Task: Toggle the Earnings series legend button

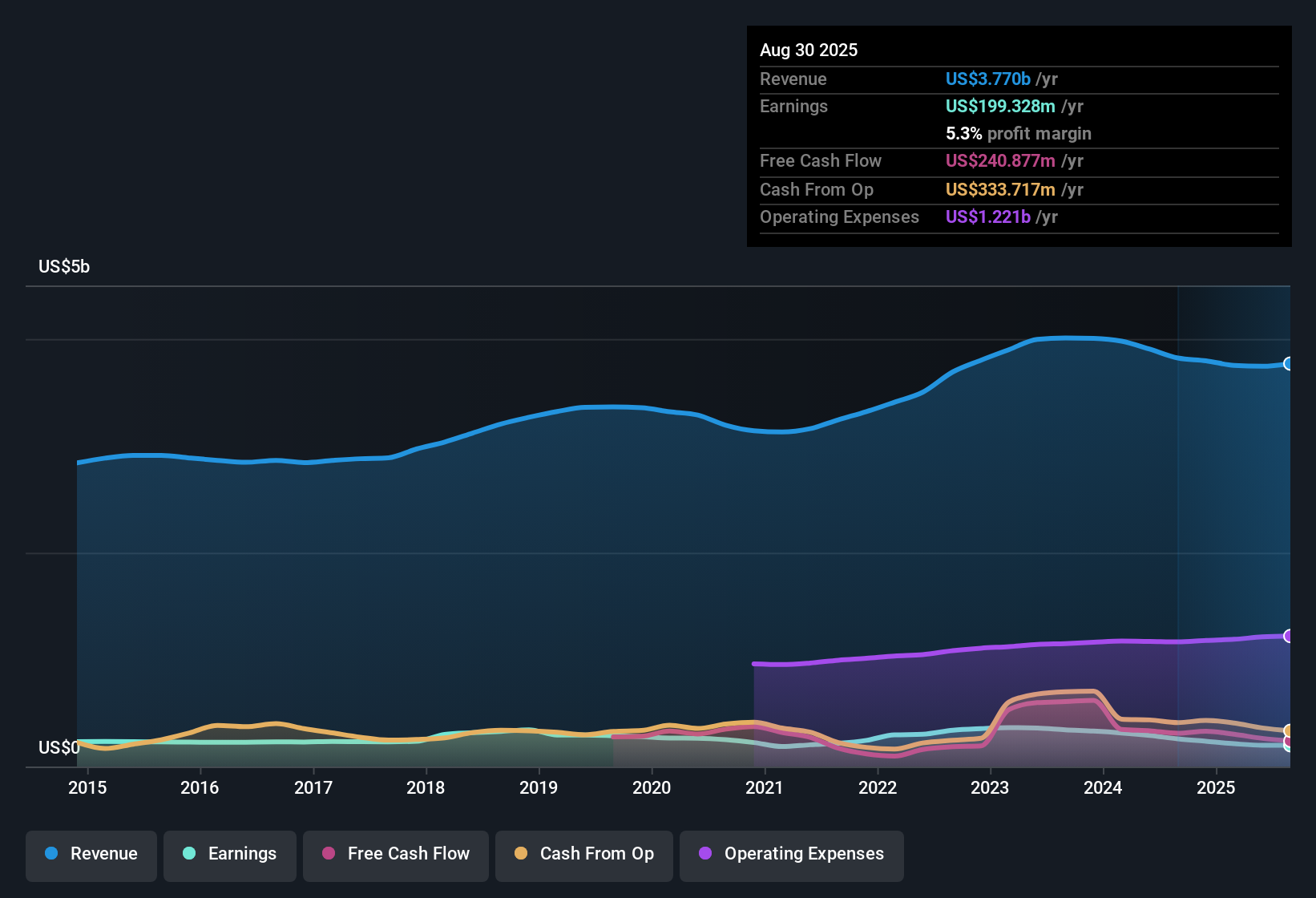Action: pos(230,855)
